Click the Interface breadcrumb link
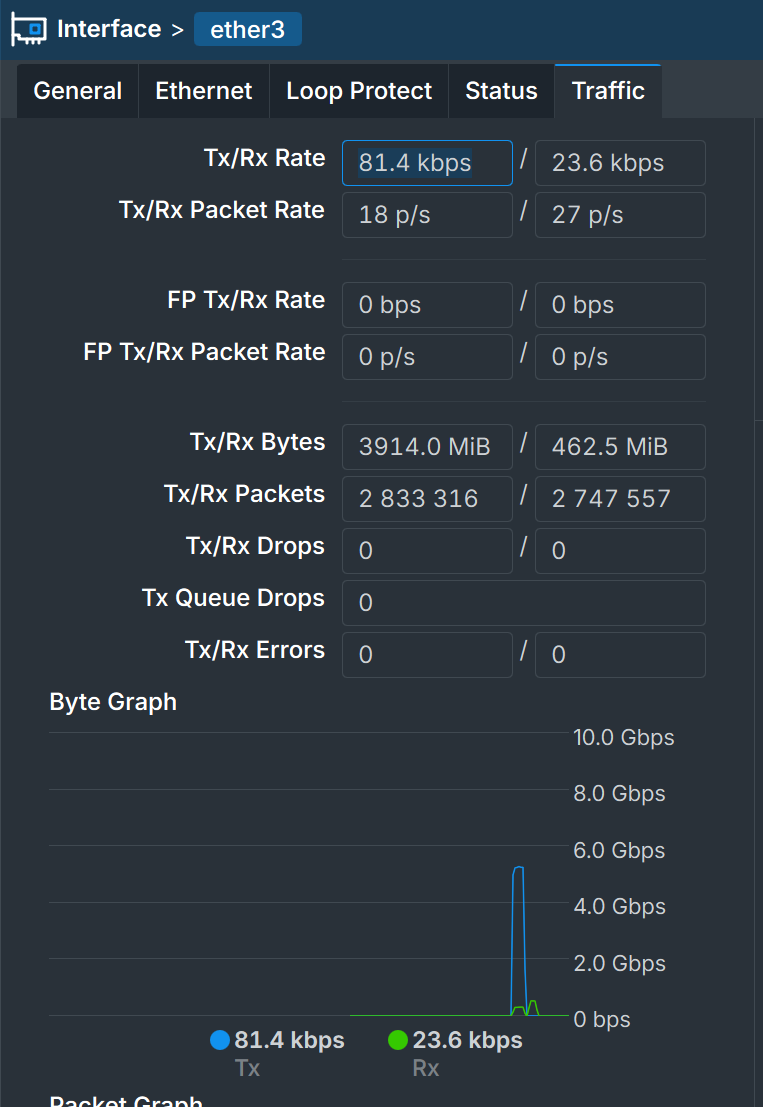The image size is (763, 1107). coord(109,29)
